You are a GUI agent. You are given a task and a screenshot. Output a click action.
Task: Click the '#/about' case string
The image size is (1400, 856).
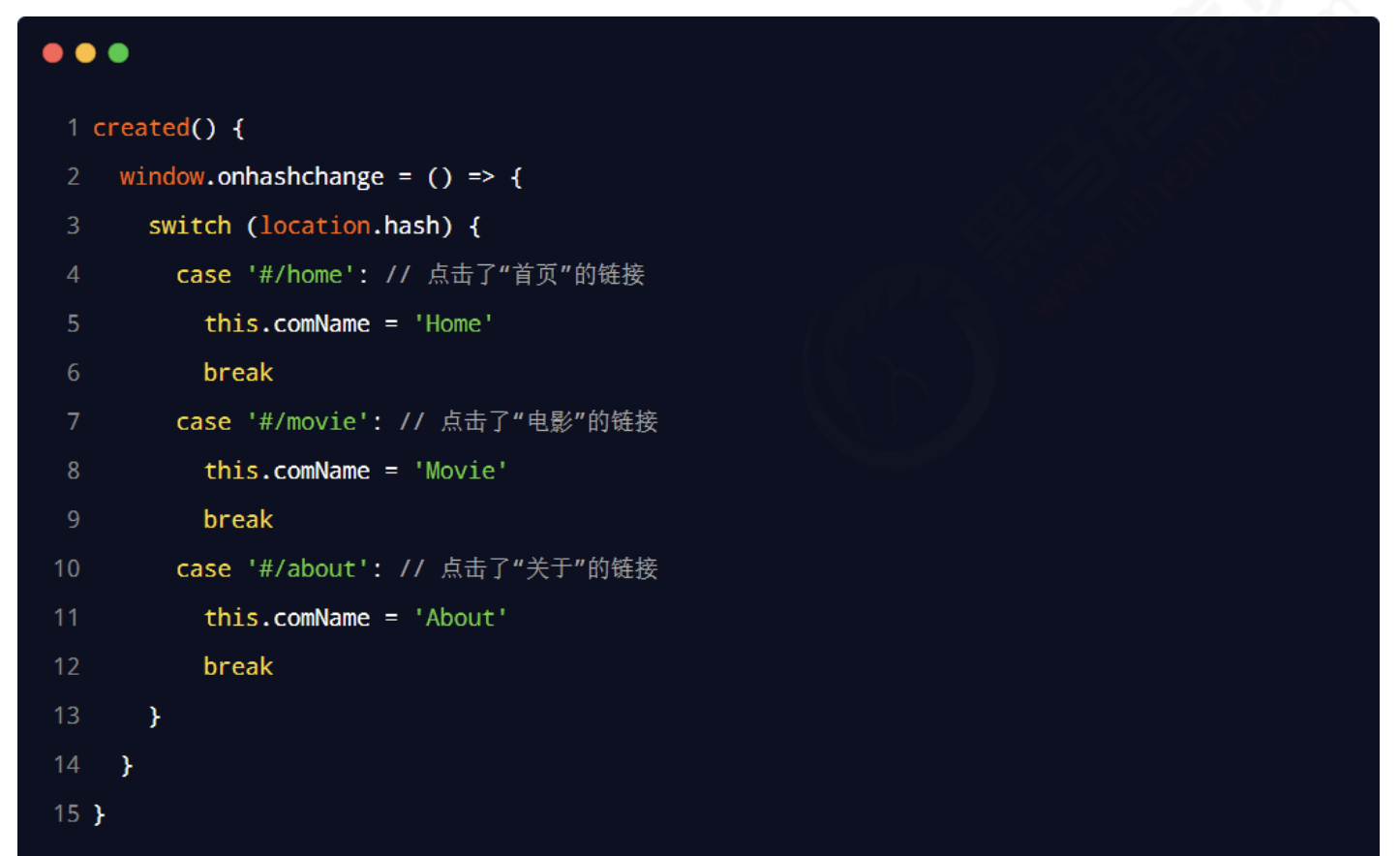[x=308, y=568]
